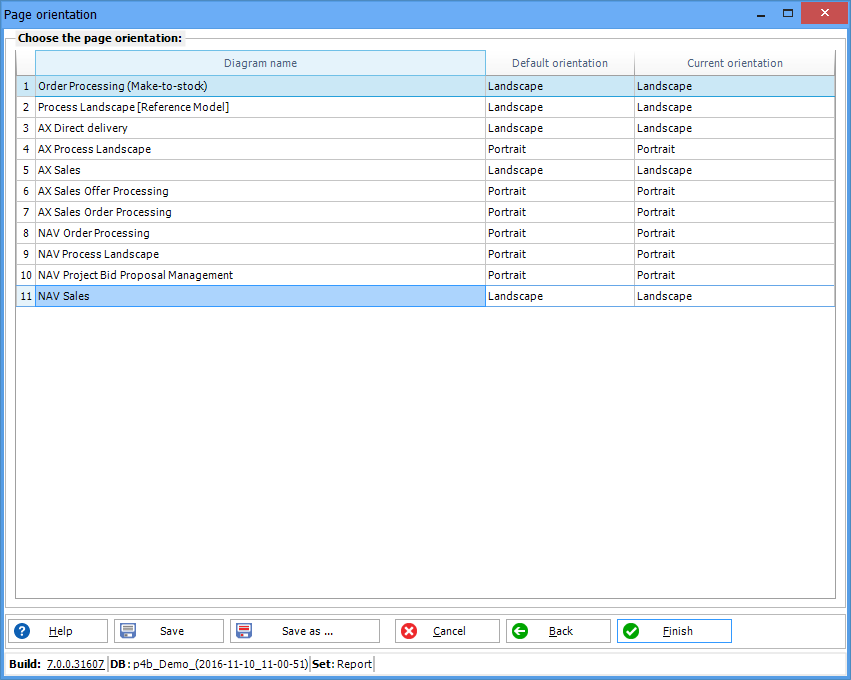The width and height of the screenshot is (851, 680).
Task: Sort by Current orientation column header
Action: tap(735, 63)
